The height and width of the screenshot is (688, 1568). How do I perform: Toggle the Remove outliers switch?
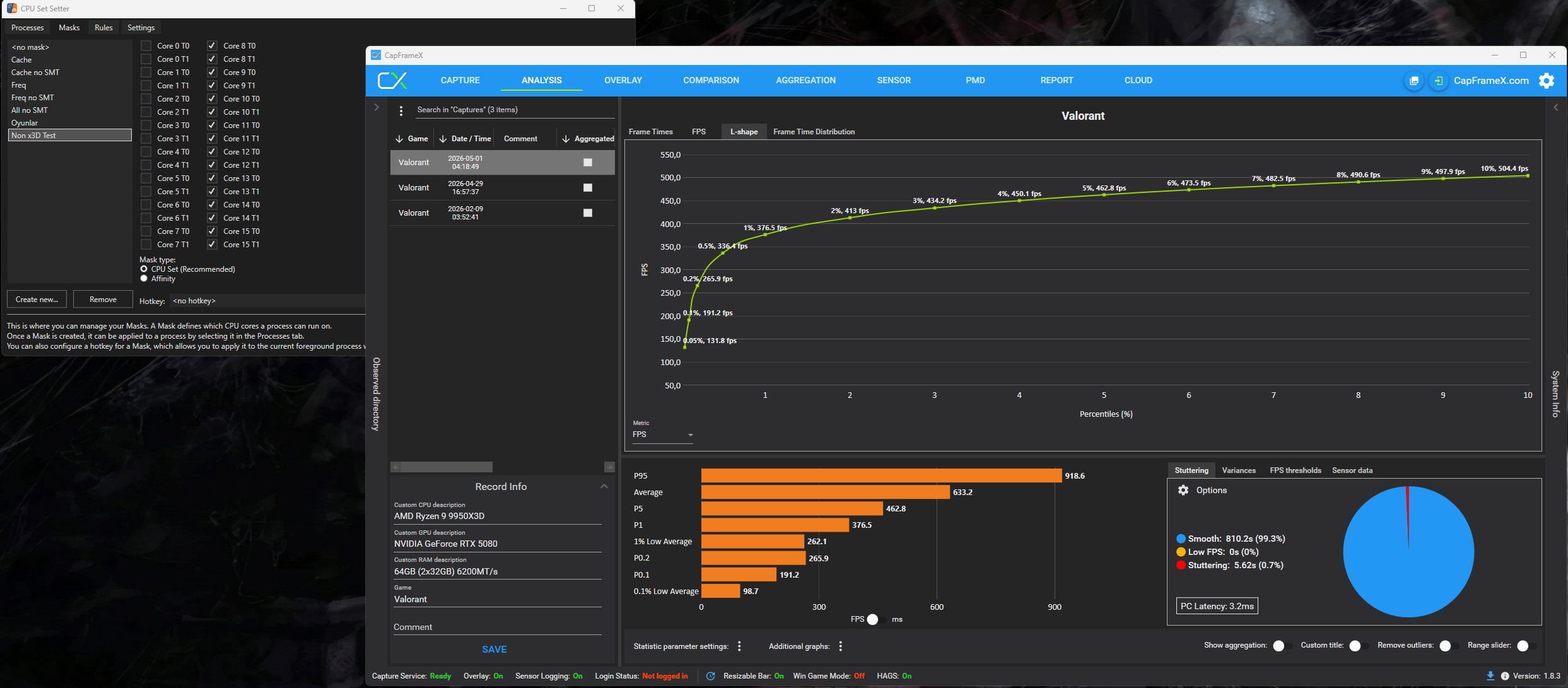(1449, 646)
